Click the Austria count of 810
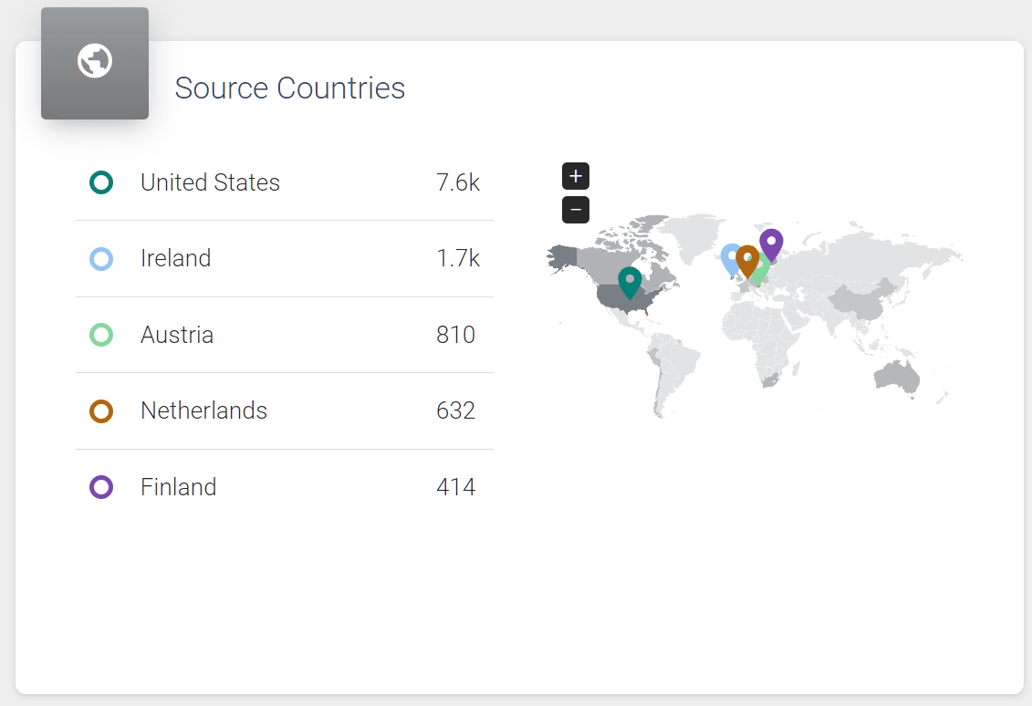 (x=456, y=335)
